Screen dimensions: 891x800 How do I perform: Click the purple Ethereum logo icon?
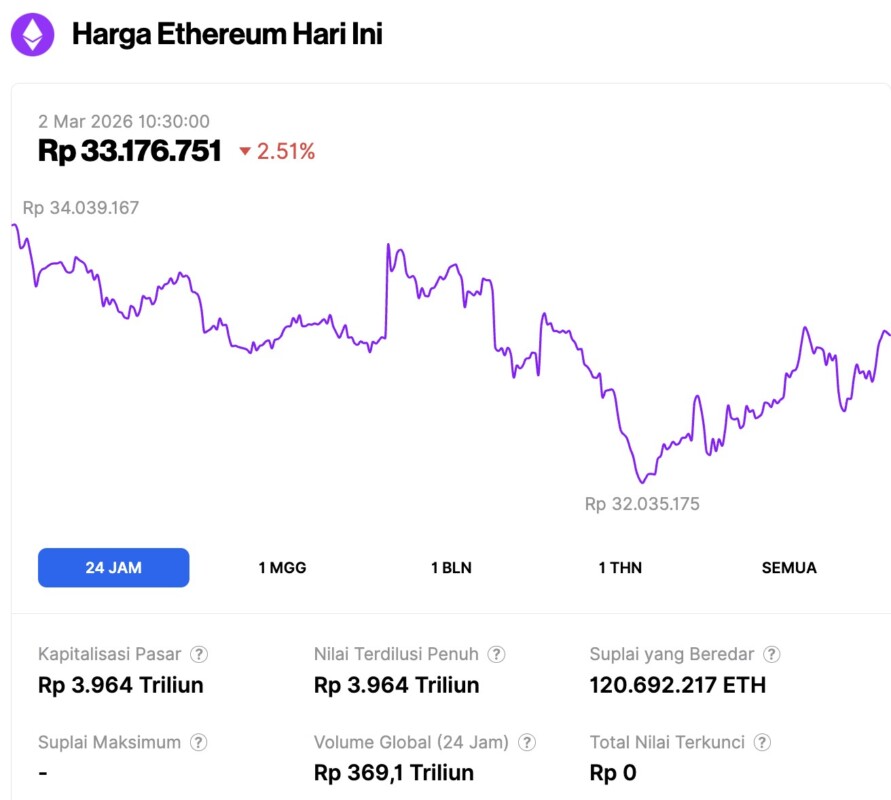point(32,35)
